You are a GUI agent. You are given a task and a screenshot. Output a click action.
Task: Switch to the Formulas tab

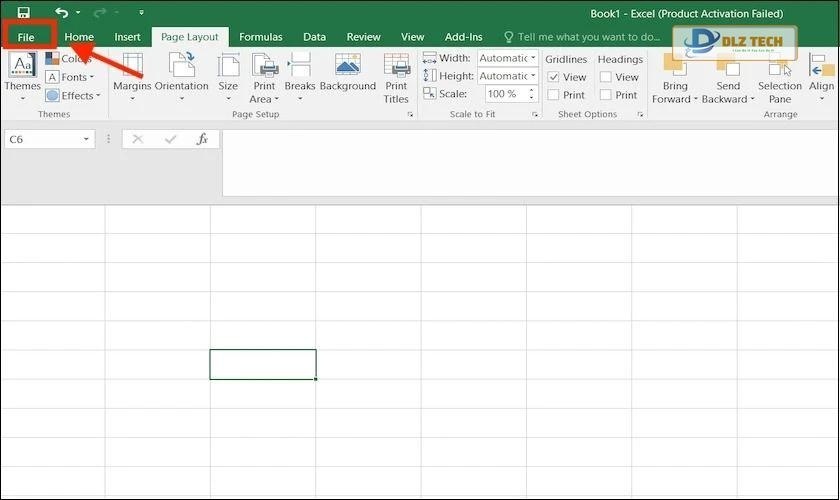coord(260,37)
